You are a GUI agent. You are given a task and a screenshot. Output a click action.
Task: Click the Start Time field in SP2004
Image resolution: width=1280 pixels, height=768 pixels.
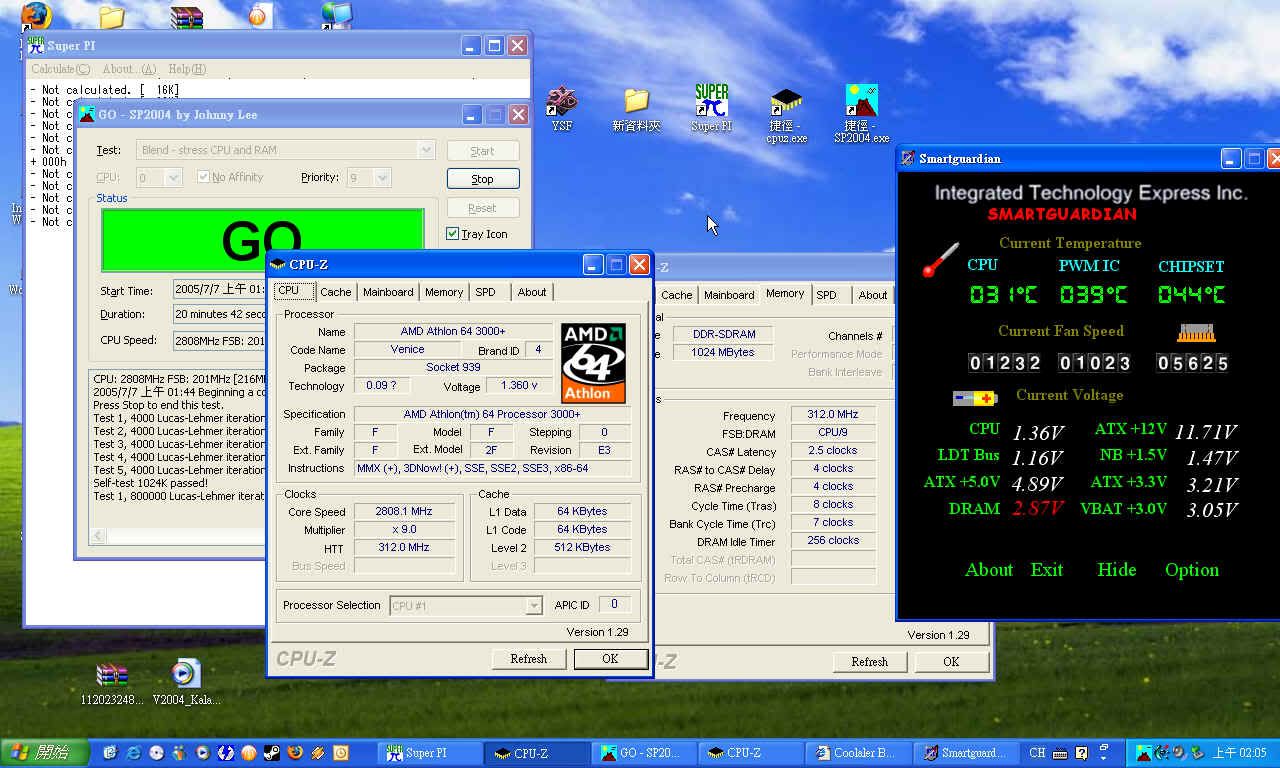220,290
